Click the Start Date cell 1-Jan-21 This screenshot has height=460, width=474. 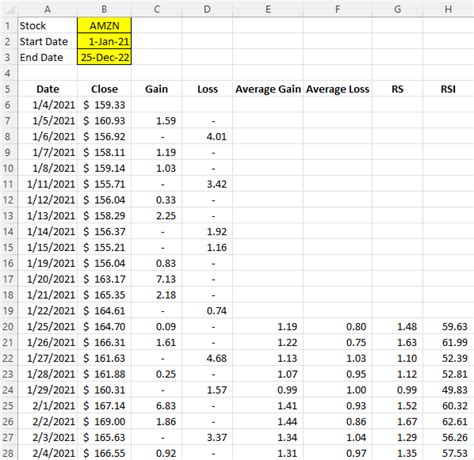tap(104, 41)
